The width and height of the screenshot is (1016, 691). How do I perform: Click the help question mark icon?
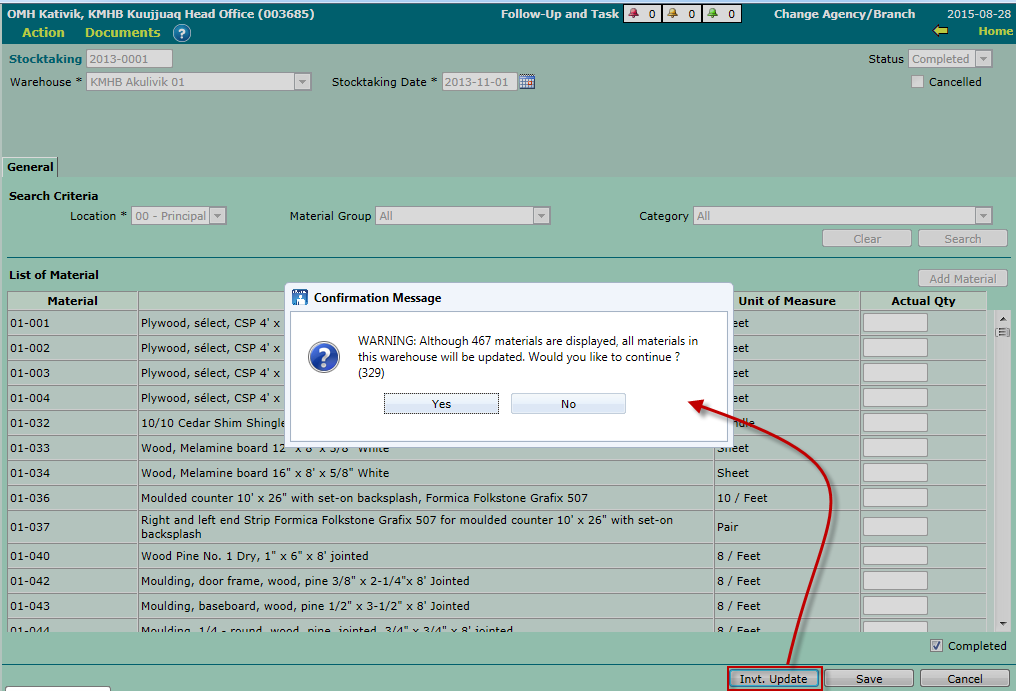tap(181, 33)
